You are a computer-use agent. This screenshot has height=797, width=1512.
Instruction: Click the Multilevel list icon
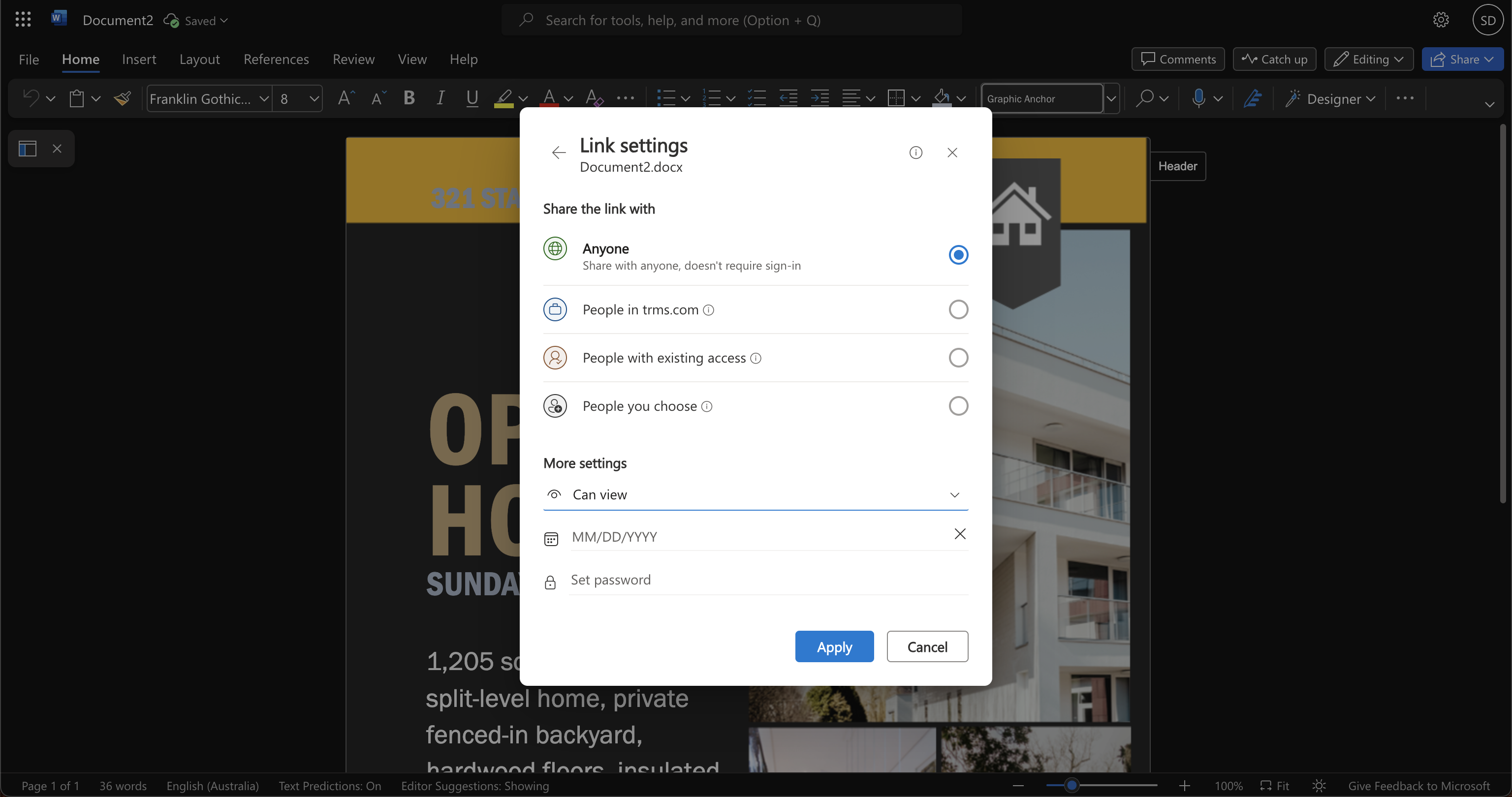(x=756, y=98)
